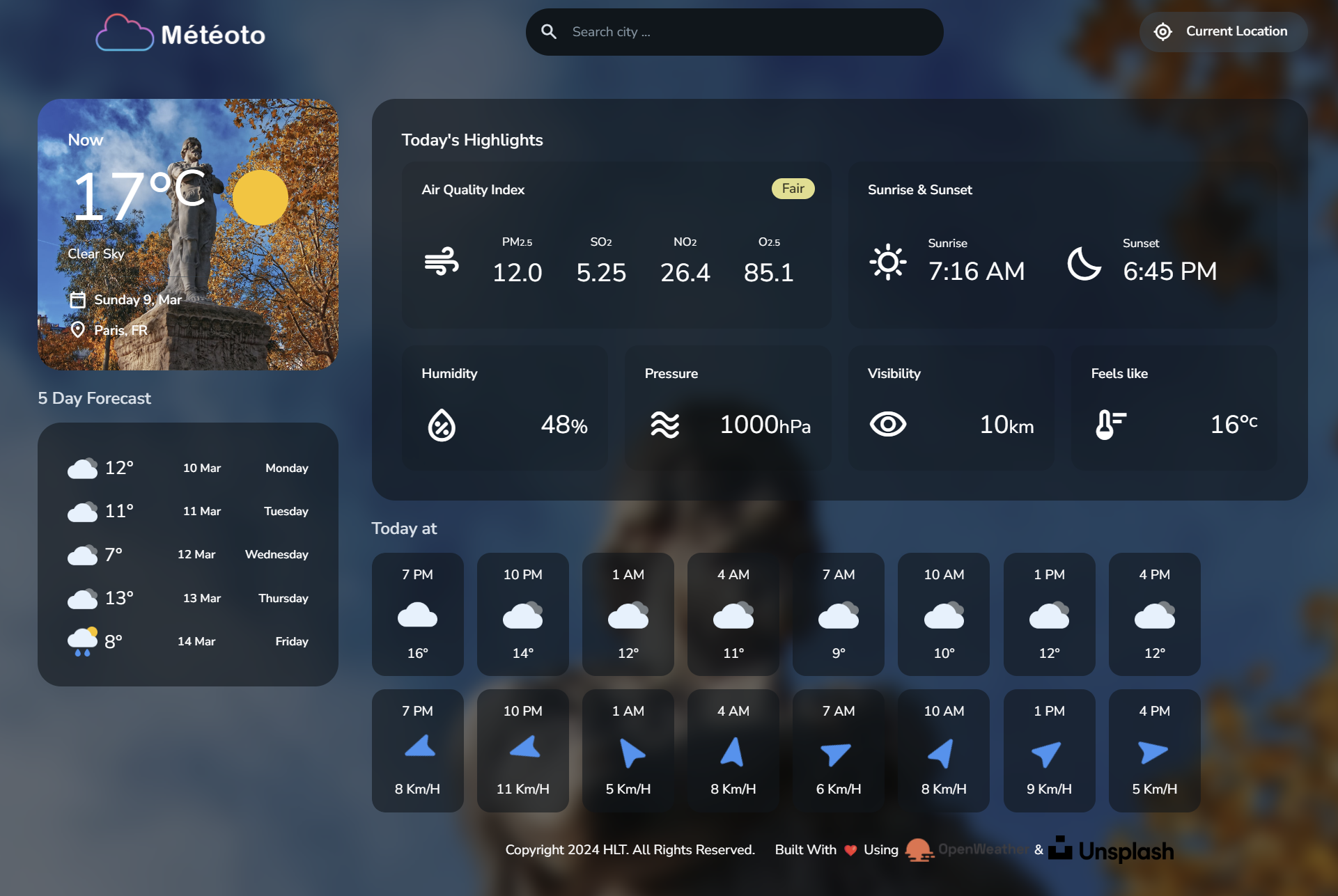Click the Friday rain cloud icon

pyautogui.click(x=82, y=641)
